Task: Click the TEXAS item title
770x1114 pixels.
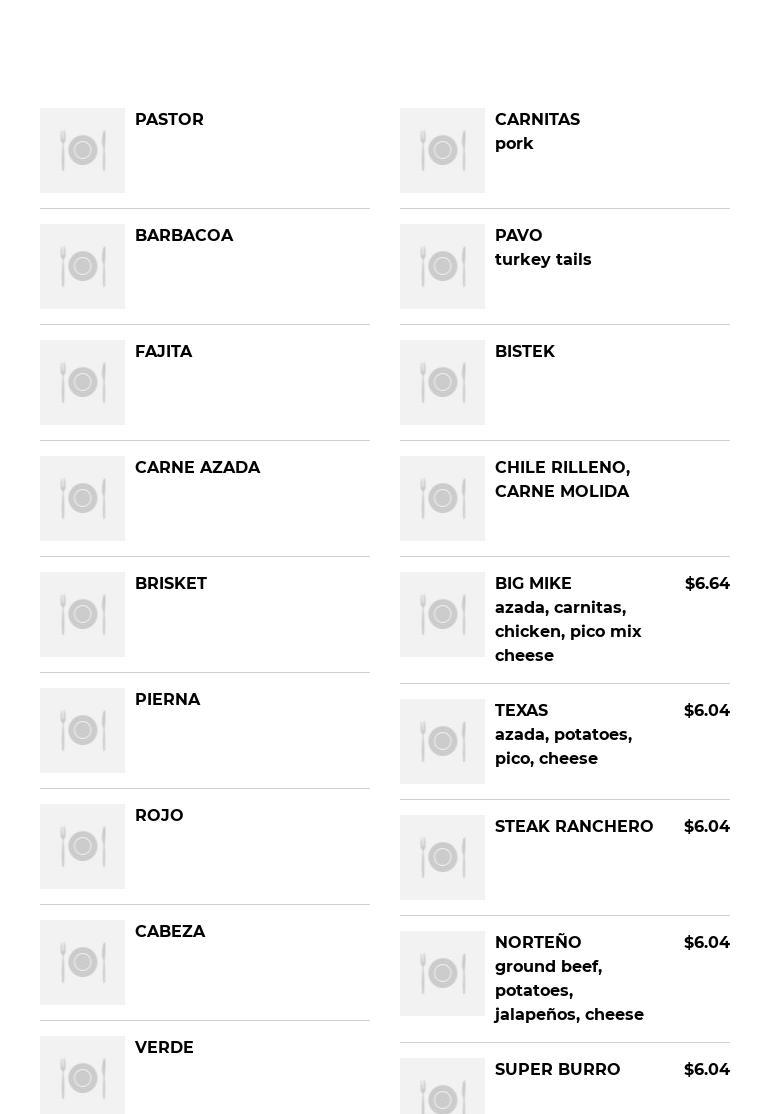Action: [521, 711]
